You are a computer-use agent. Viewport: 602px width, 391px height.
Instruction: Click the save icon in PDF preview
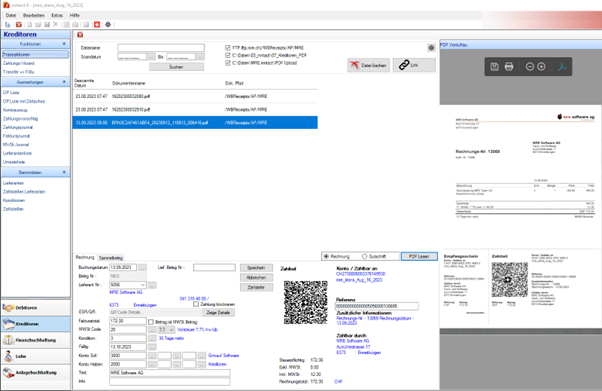point(494,66)
